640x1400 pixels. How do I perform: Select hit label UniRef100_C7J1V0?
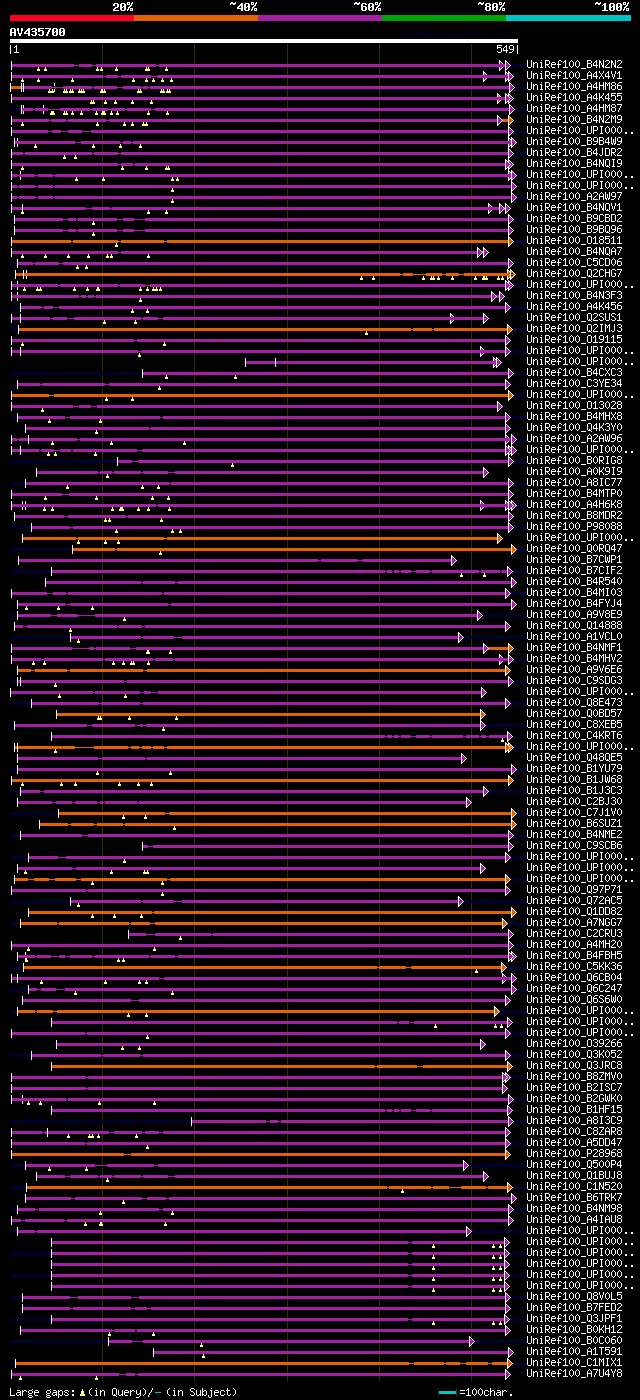(573, 812)
